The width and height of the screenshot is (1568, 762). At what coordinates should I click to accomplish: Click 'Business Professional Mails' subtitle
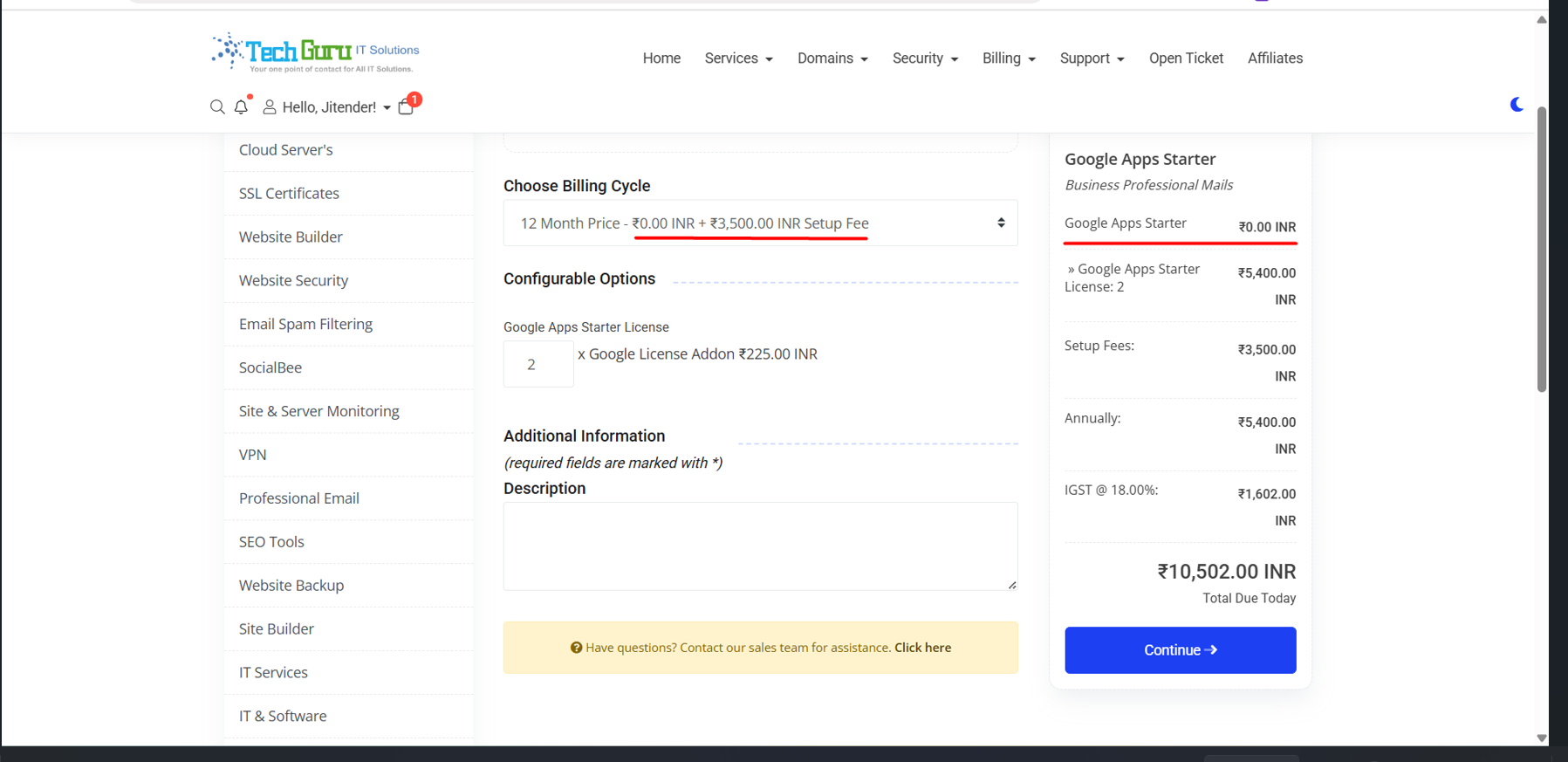coord(1148,185)
